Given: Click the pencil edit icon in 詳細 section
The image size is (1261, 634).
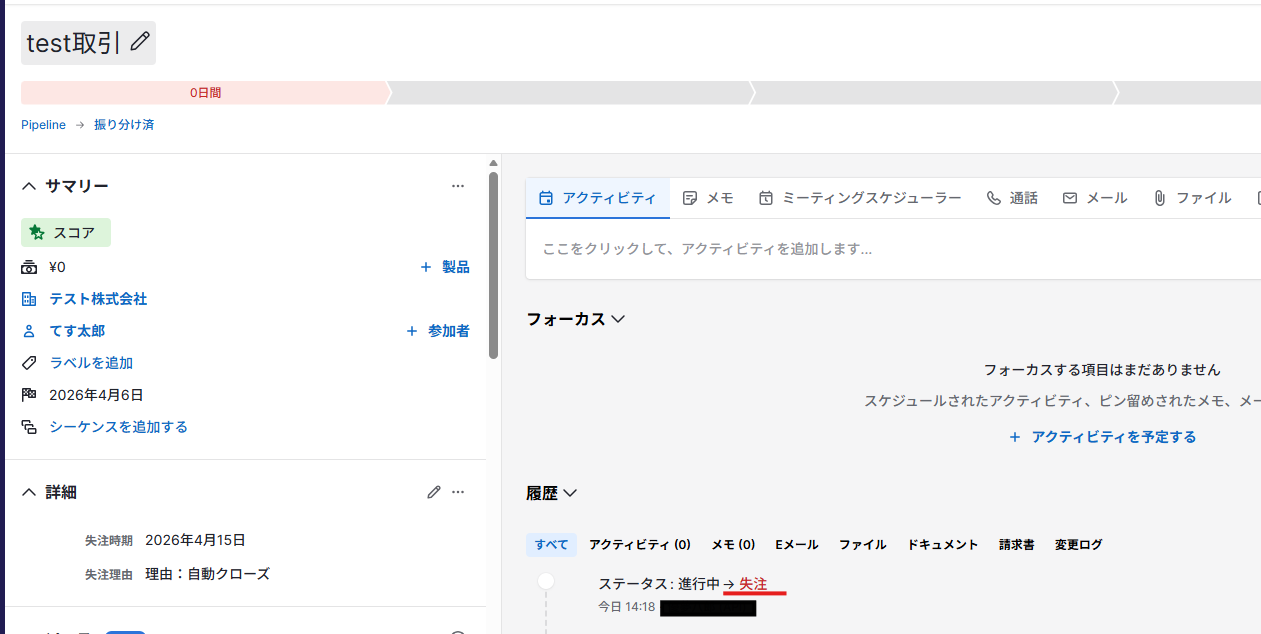Looking at the screenshot, I should click(434, 492).
